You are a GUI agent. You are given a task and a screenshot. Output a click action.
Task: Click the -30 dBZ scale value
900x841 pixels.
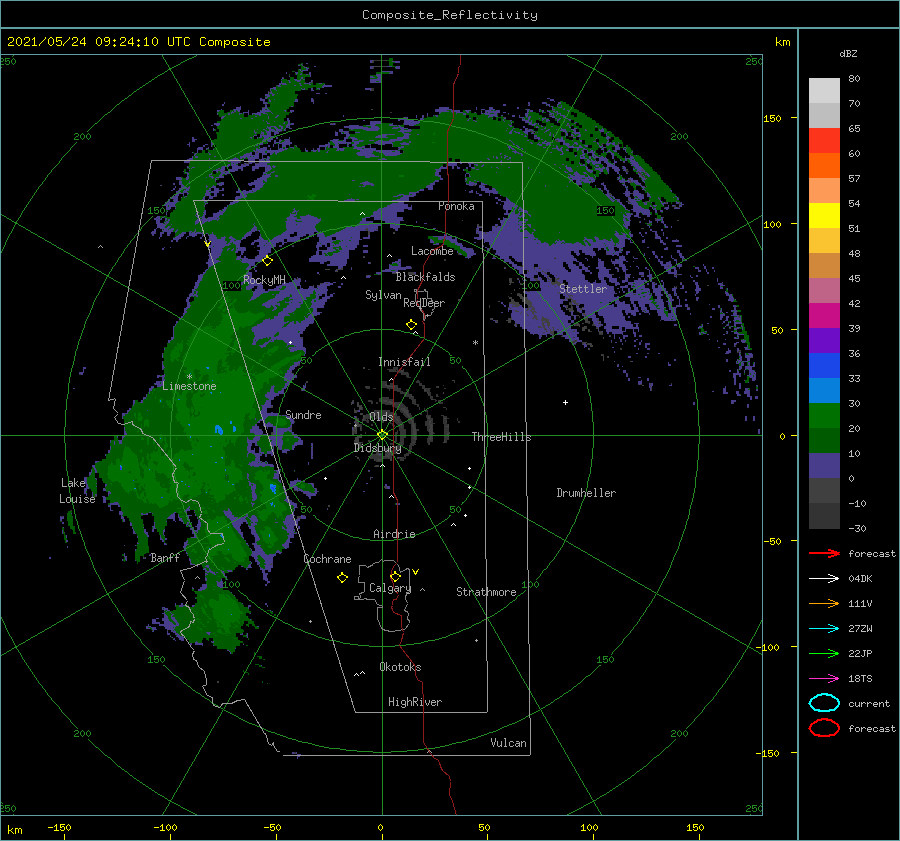pyautogui.click(x=858, y=528)
